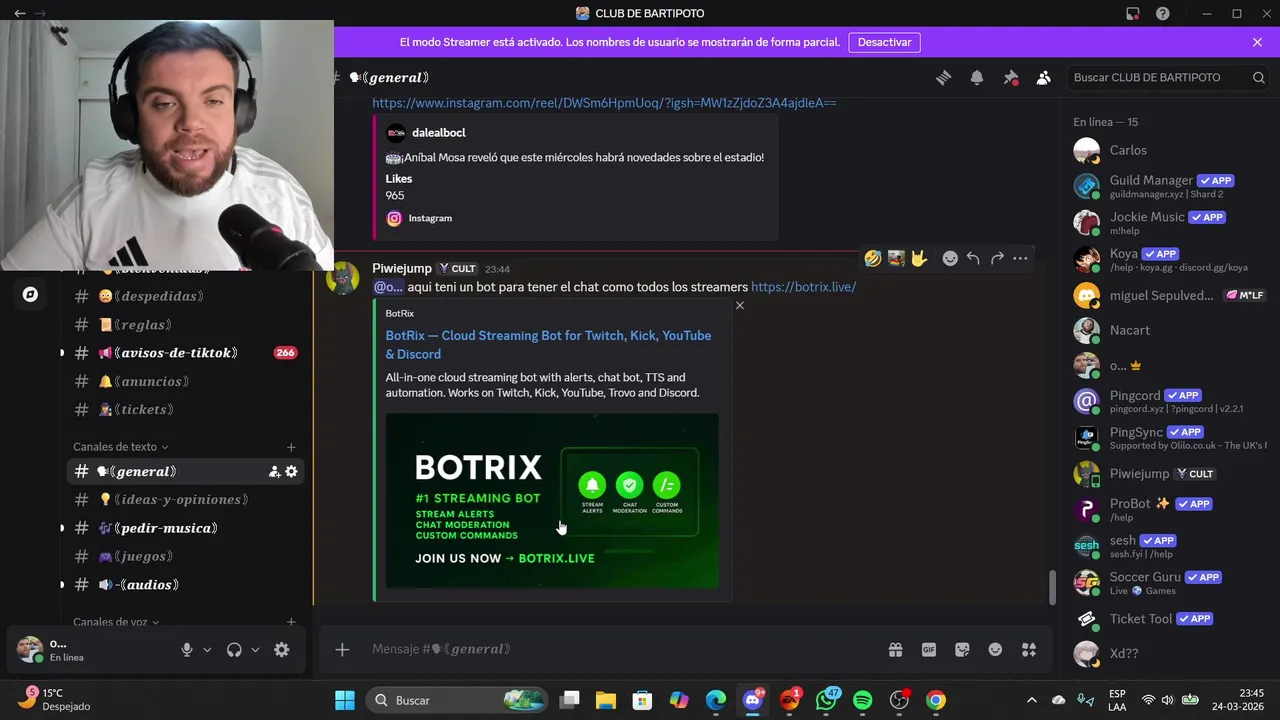Open the Threads icon in channel header

(x=943, y=78)
